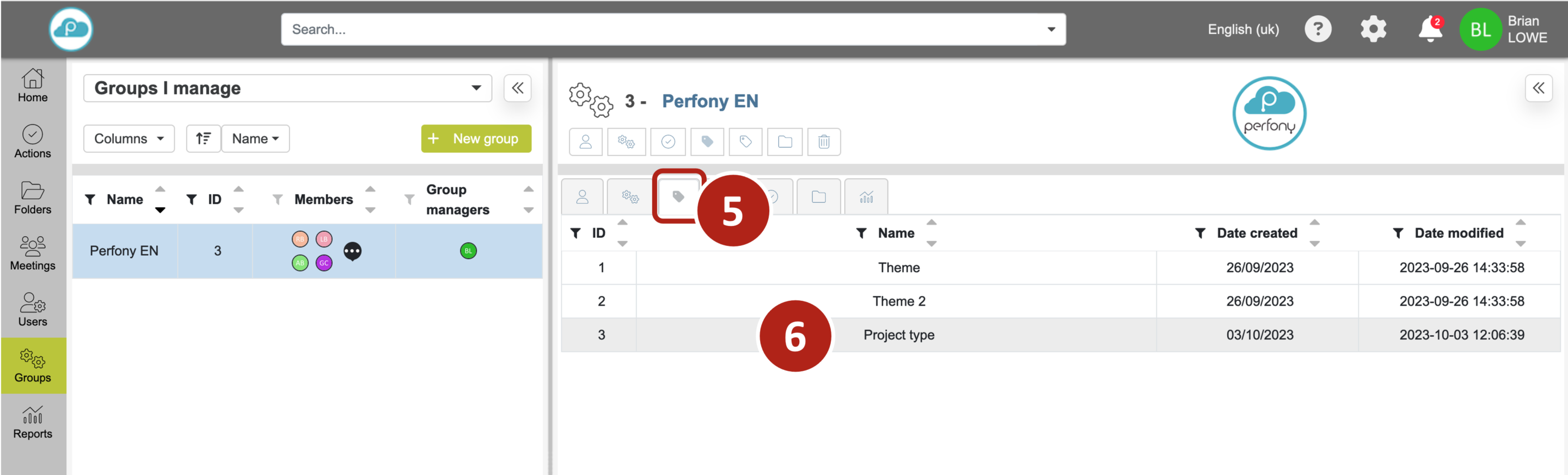The height and width of the screenshot is (475, 1568).
Task: Toggle the Date created column filter
Action: pos(1200,233)
